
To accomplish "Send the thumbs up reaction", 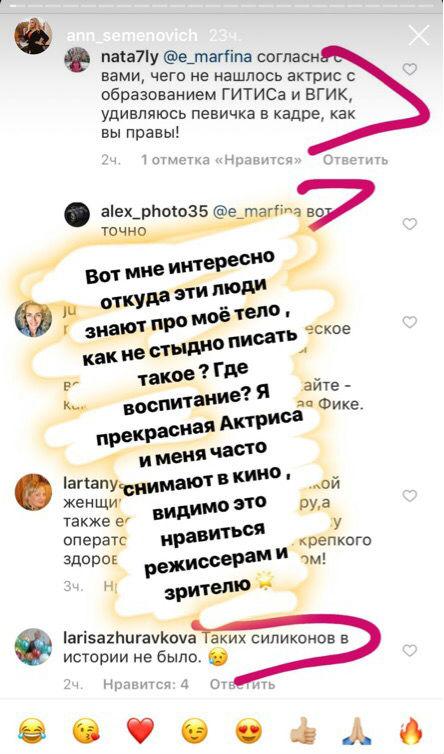I will (304, 730).
